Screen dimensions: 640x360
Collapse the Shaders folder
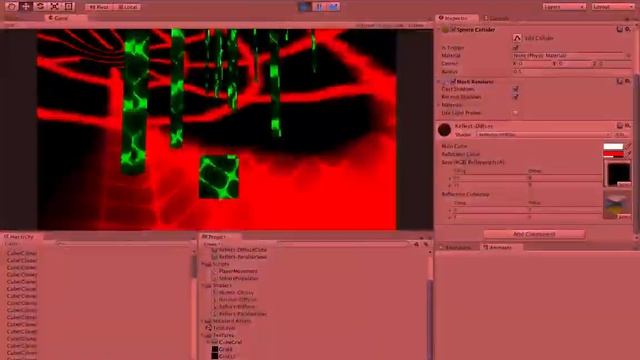pyautogui.click(x=204, y=285)
